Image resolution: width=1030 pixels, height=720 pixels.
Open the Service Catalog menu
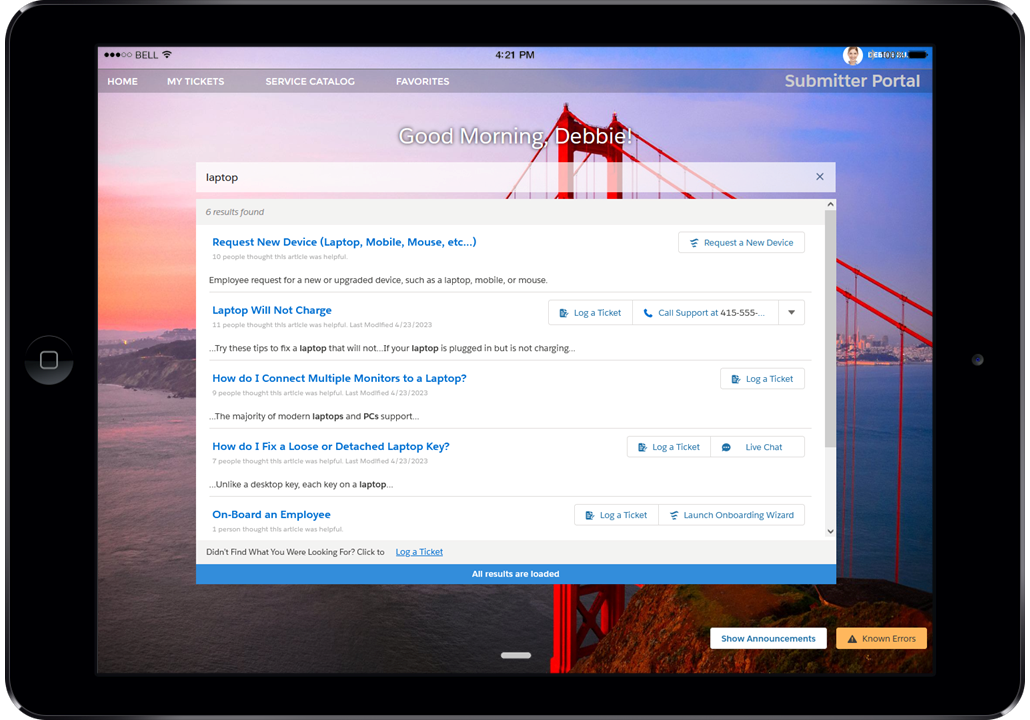[x=310, y=82]
